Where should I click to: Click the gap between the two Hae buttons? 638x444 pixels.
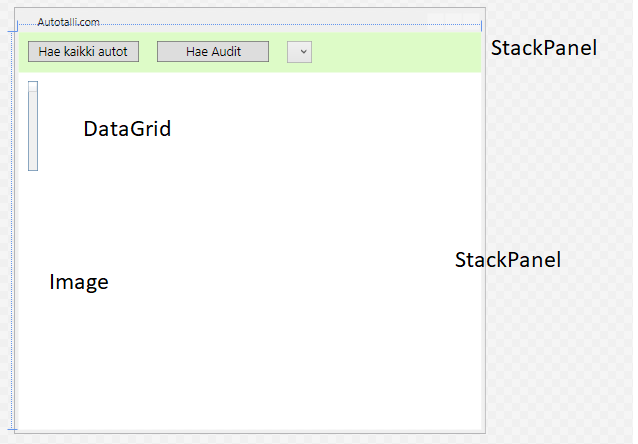point(148,52)
